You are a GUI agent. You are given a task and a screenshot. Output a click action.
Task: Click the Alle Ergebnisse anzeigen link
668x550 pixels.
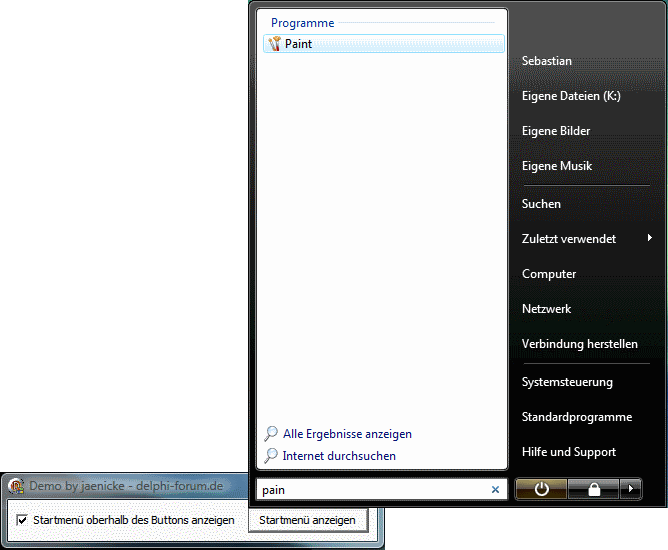coord(347,434)
